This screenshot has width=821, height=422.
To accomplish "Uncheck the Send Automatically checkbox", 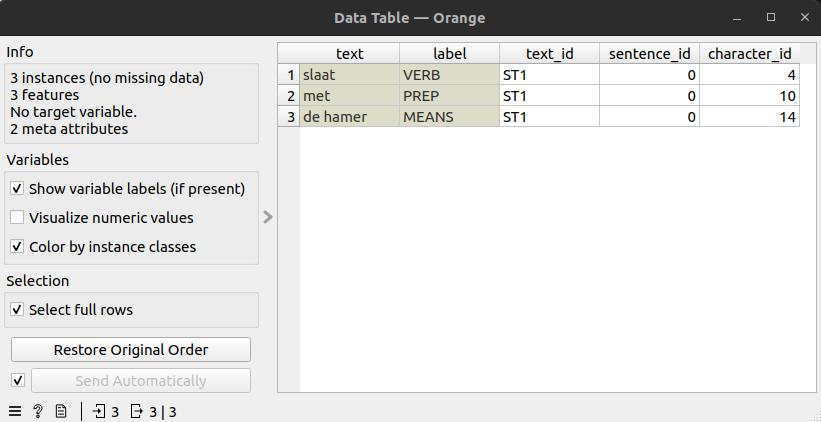I will (18, 380).
